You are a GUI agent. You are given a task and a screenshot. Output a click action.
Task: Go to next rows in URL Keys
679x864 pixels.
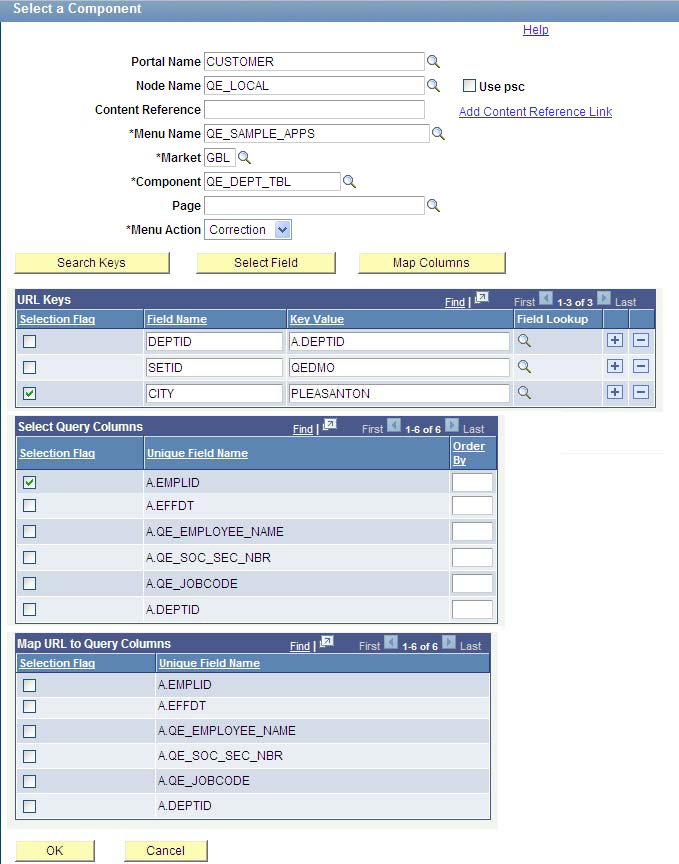604,299
